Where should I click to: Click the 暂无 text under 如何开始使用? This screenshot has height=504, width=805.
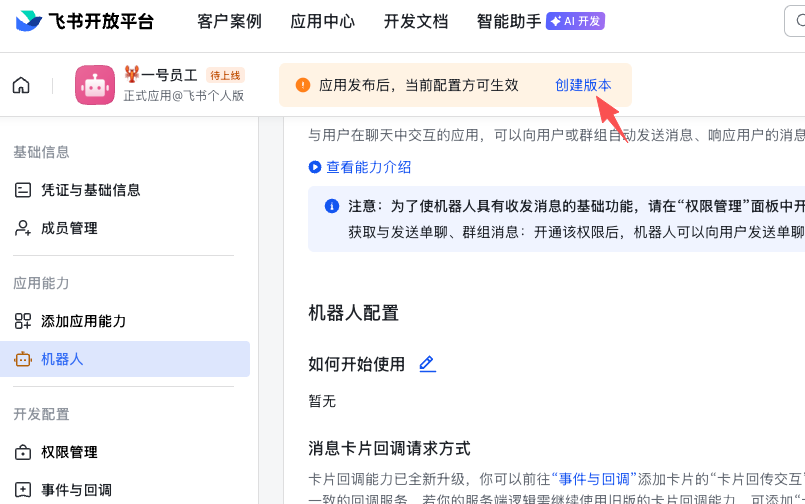click(x=322, y=401)
